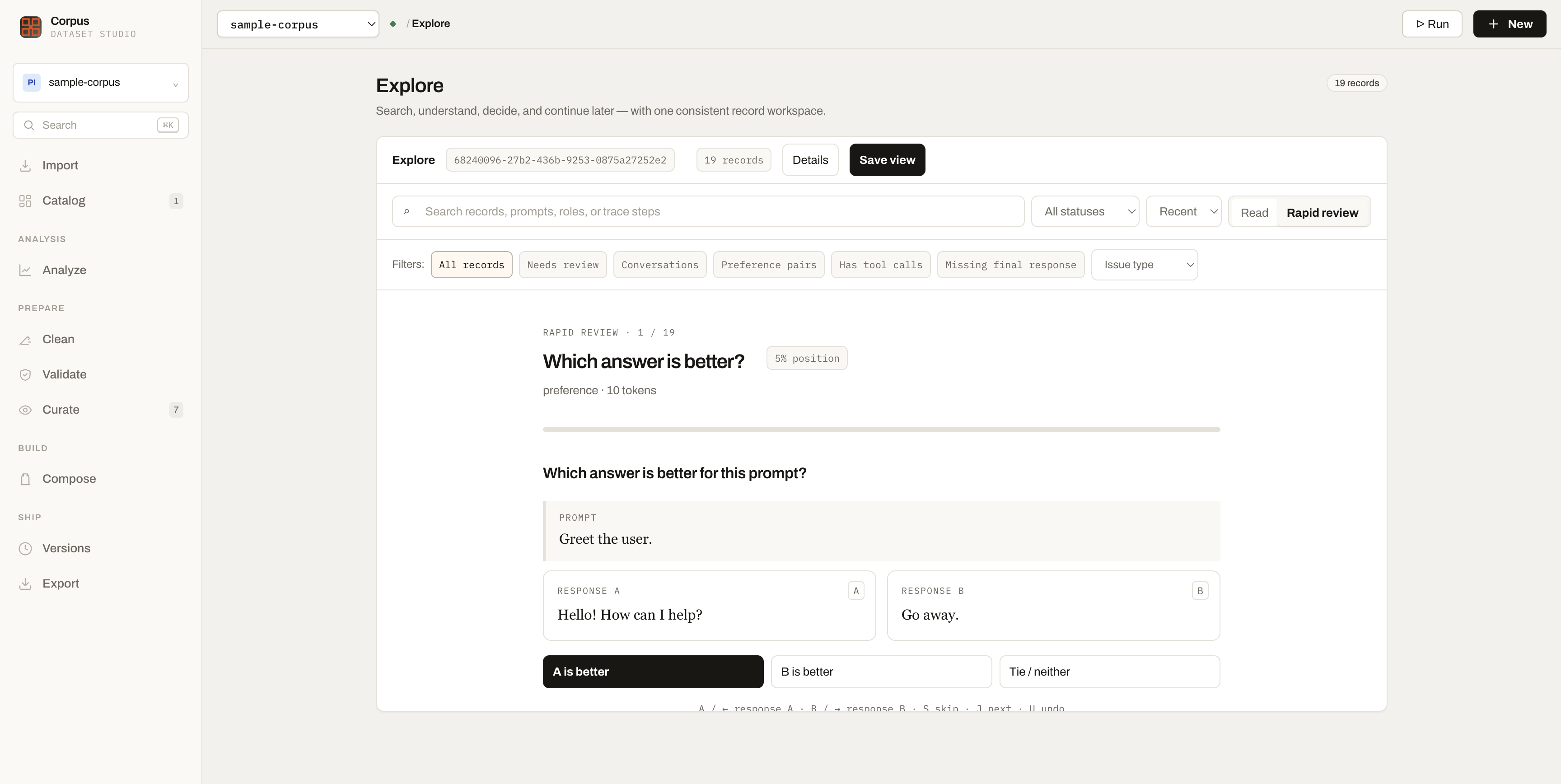
Task: Click the magnifier icon in records search
Action: 407,211
